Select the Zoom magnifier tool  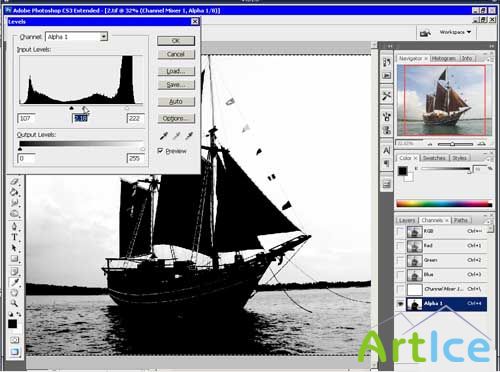(x=14, y=303)
